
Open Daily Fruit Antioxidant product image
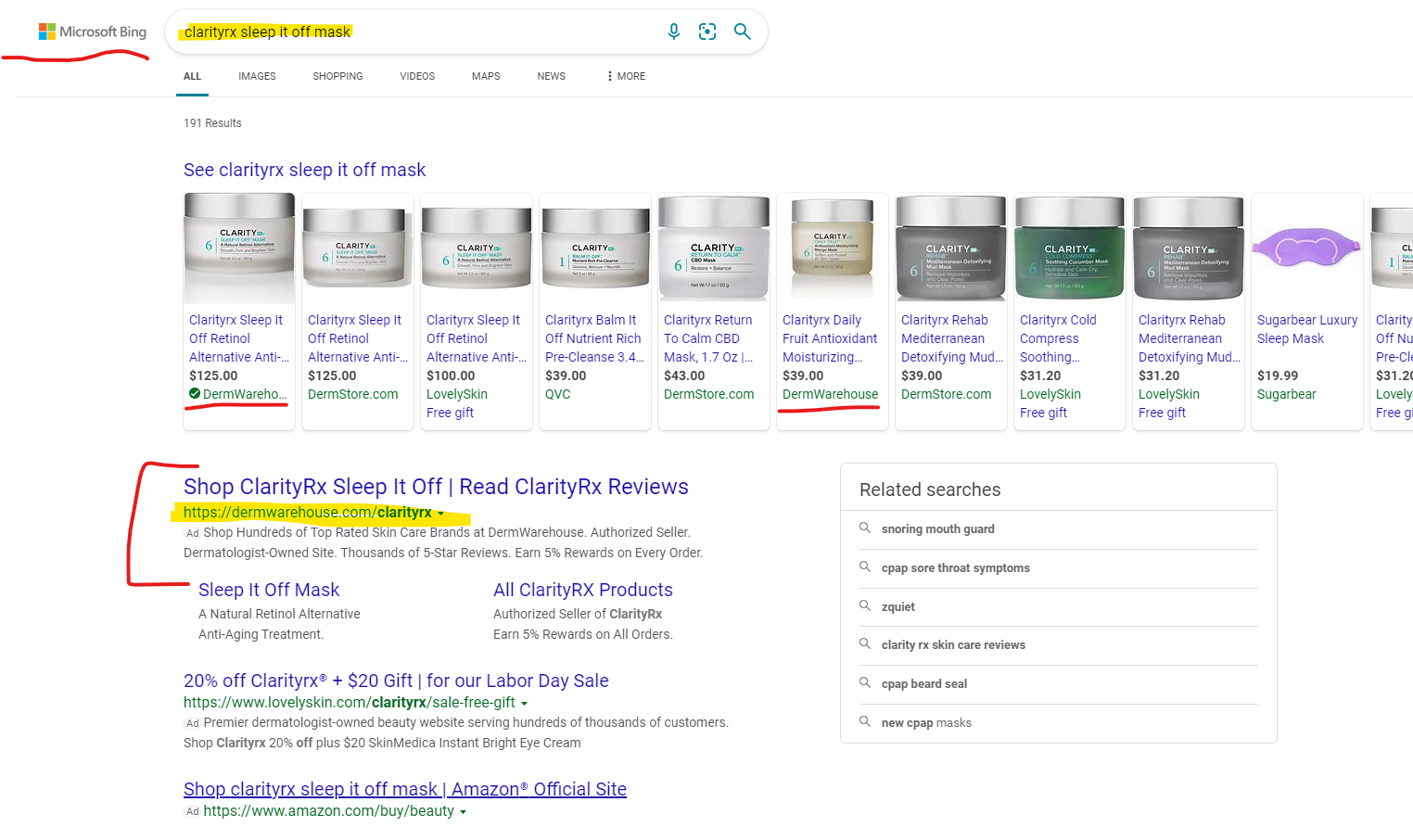[x=833, y=248]
